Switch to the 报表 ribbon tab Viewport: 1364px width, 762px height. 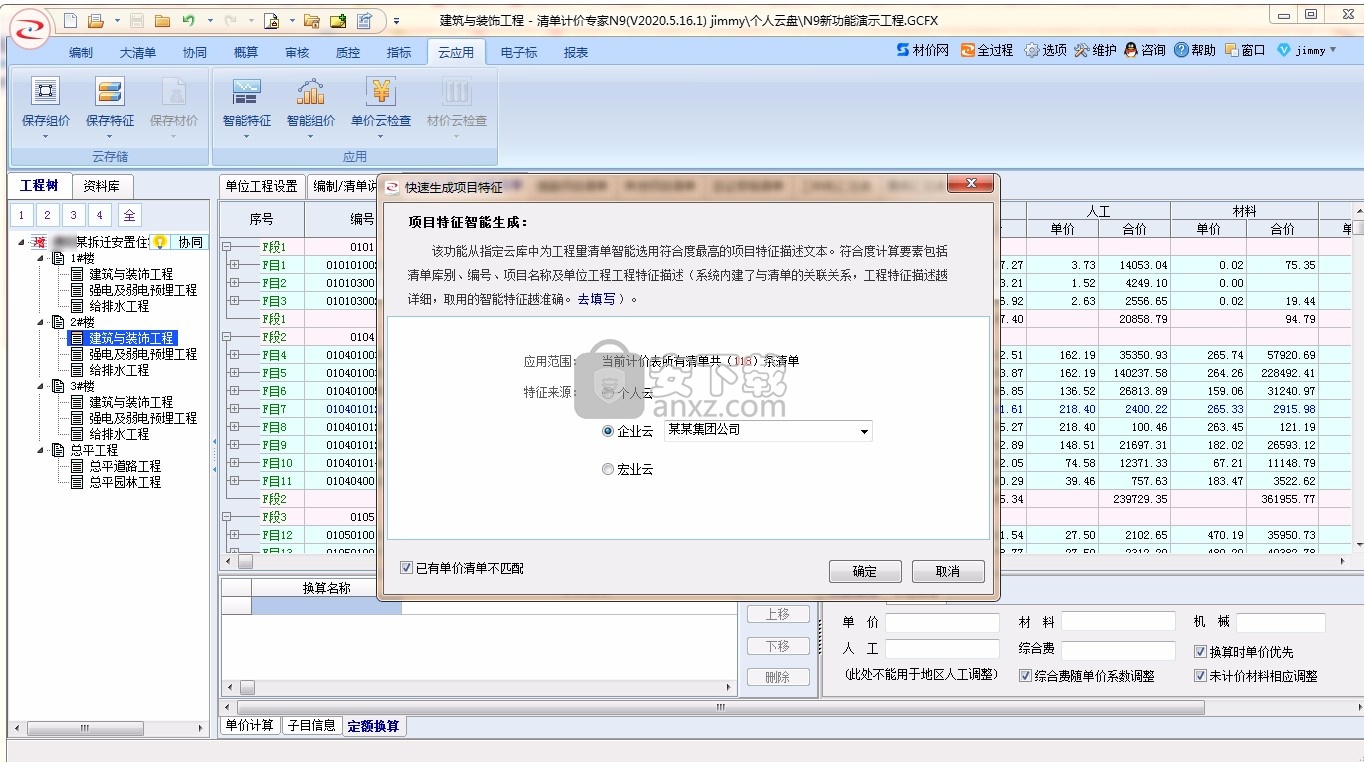[x=576, y=53]
